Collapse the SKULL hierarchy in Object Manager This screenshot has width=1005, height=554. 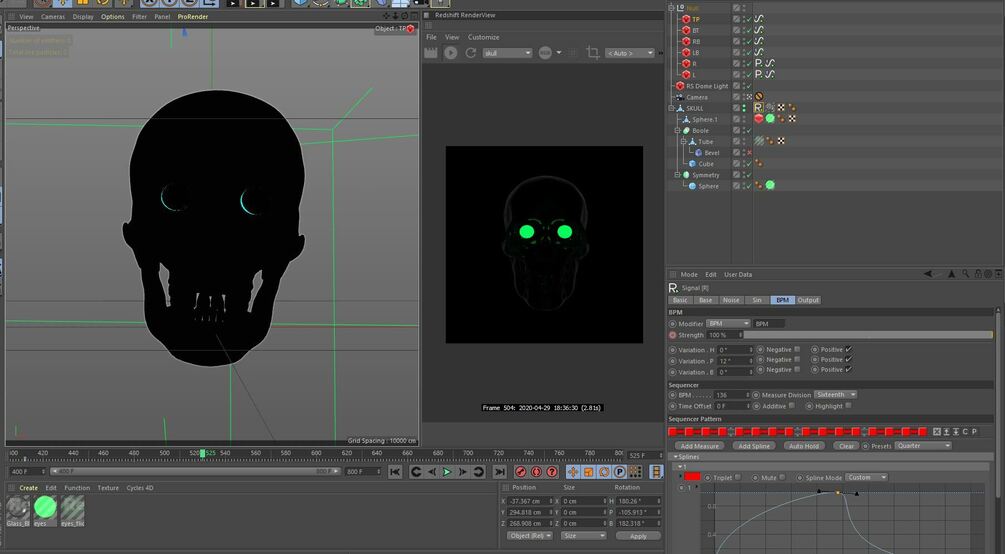(x=671, y=108)
